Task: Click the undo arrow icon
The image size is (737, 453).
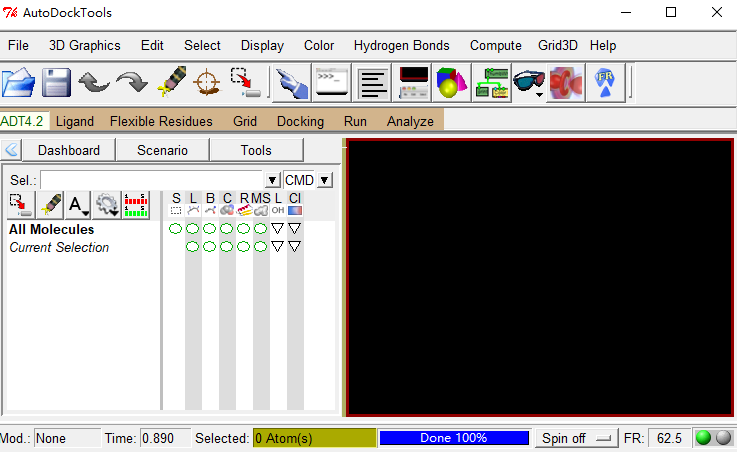Action: pos(94,83)
